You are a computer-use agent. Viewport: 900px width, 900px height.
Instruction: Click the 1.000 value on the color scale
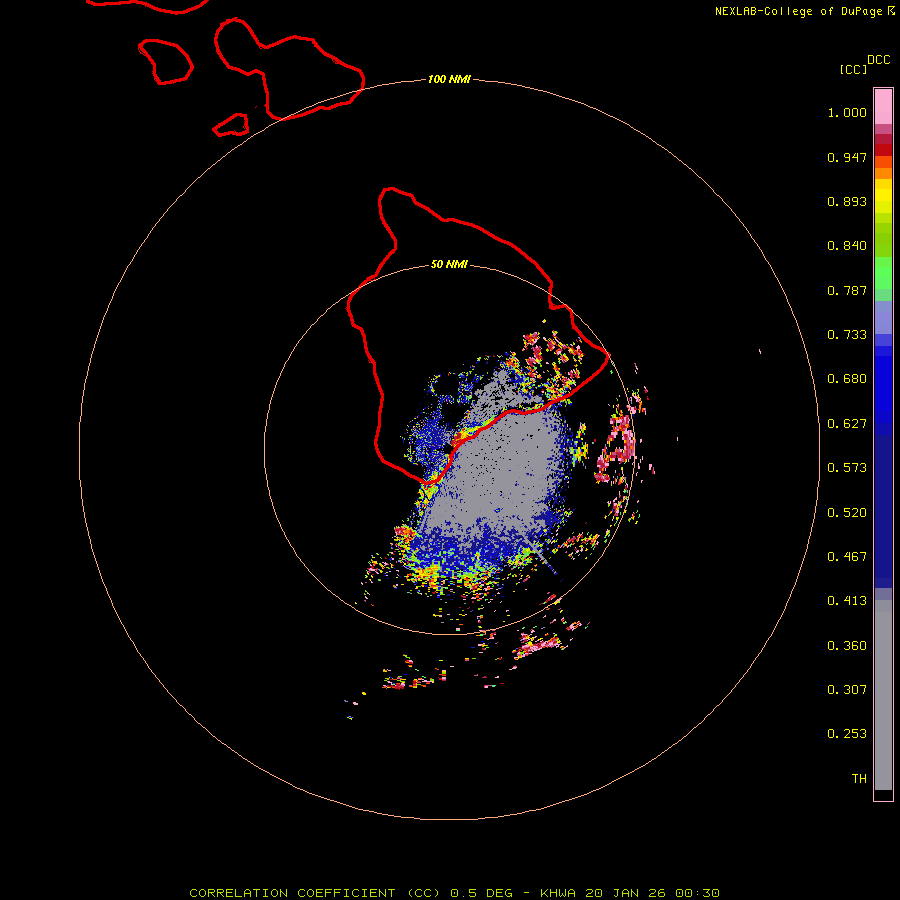tap(847, 112)
